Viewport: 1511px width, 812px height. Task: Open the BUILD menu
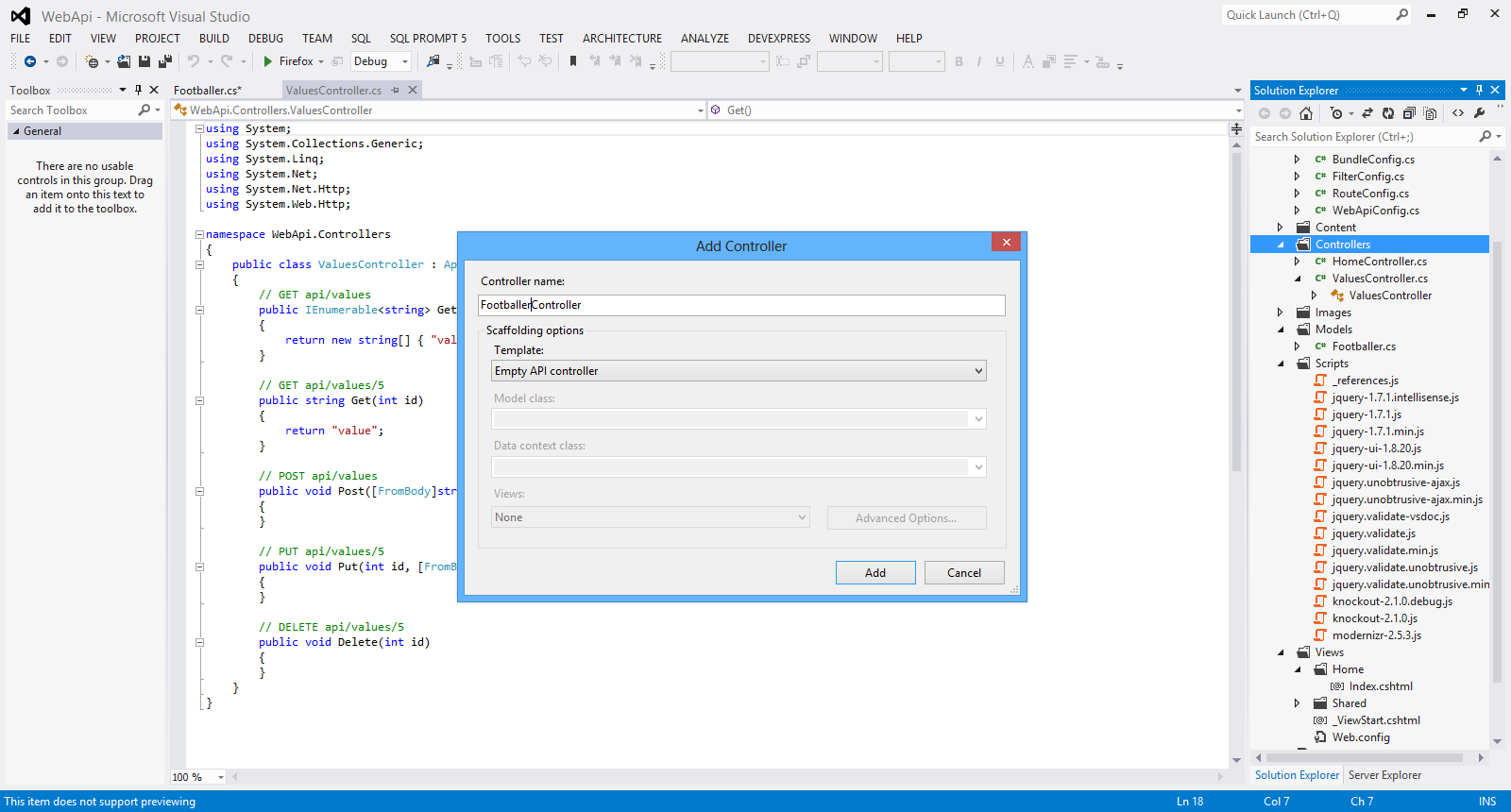214,39
